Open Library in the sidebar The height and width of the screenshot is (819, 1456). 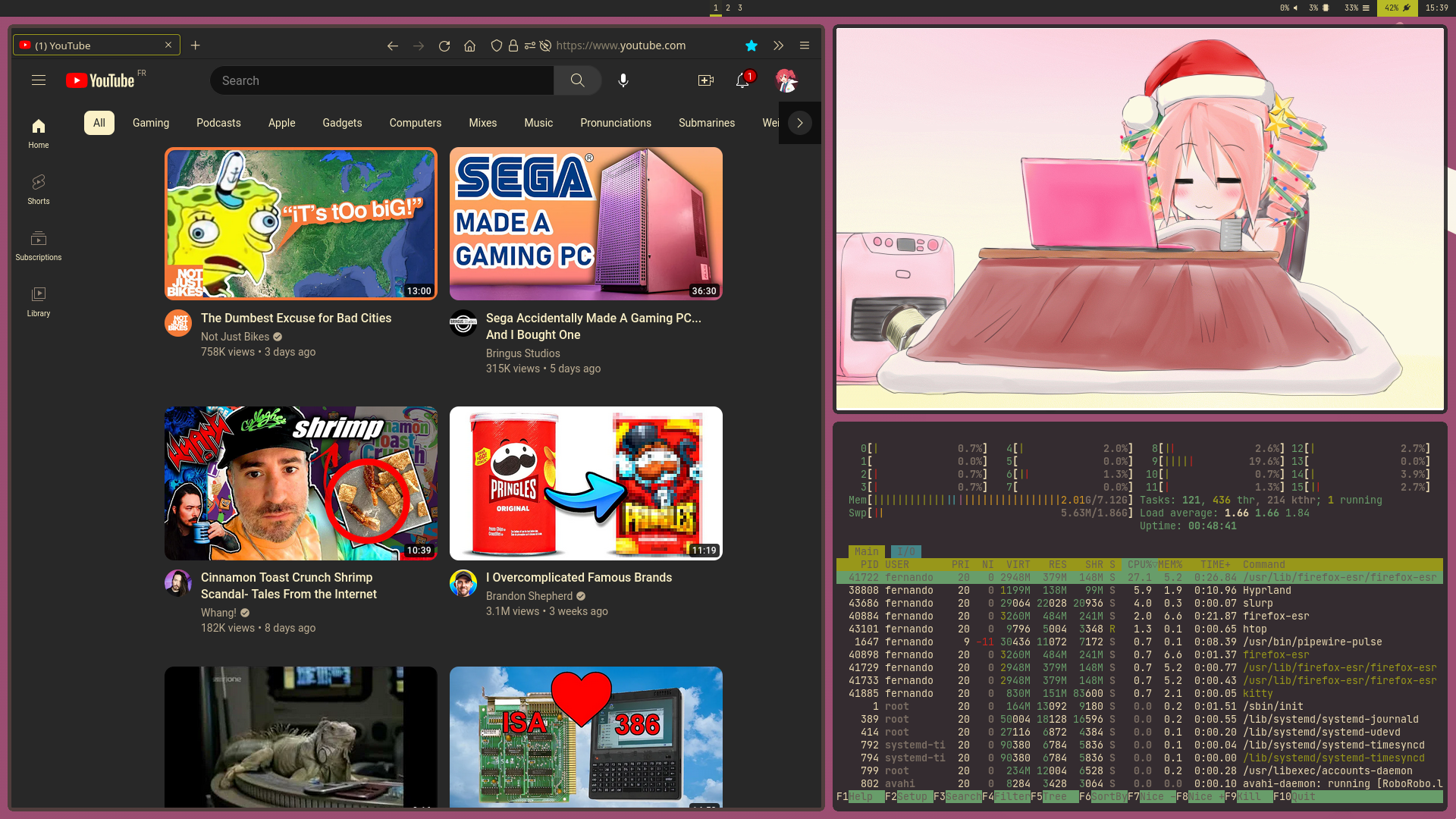pyautogui.click(x=39, y=301)
